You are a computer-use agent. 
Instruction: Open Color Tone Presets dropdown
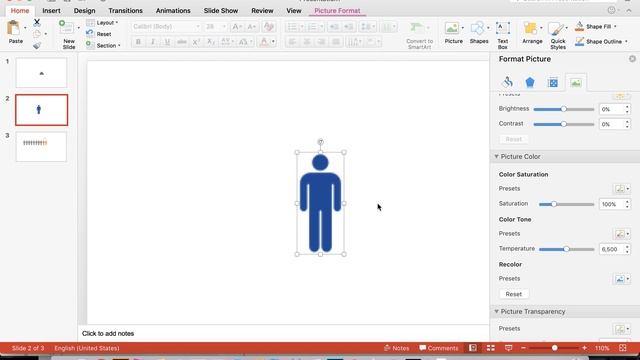[622, 234]
